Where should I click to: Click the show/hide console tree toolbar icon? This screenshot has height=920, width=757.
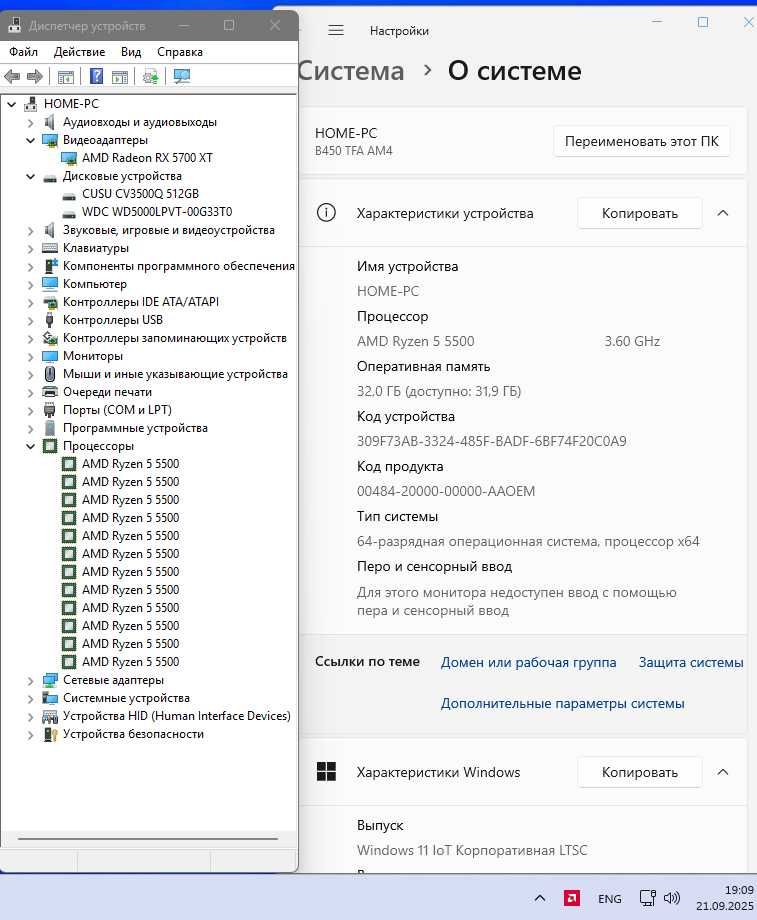(66, 76)
